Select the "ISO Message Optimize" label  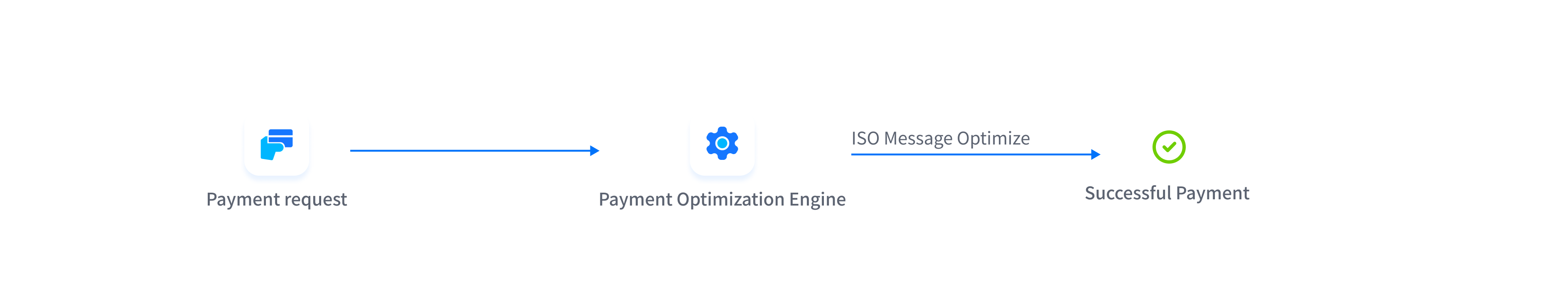tap(940, 139)
